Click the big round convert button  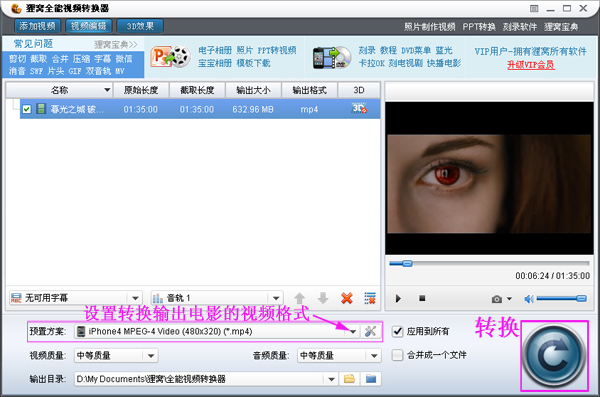pyautogui.click(x=554, y=356)
